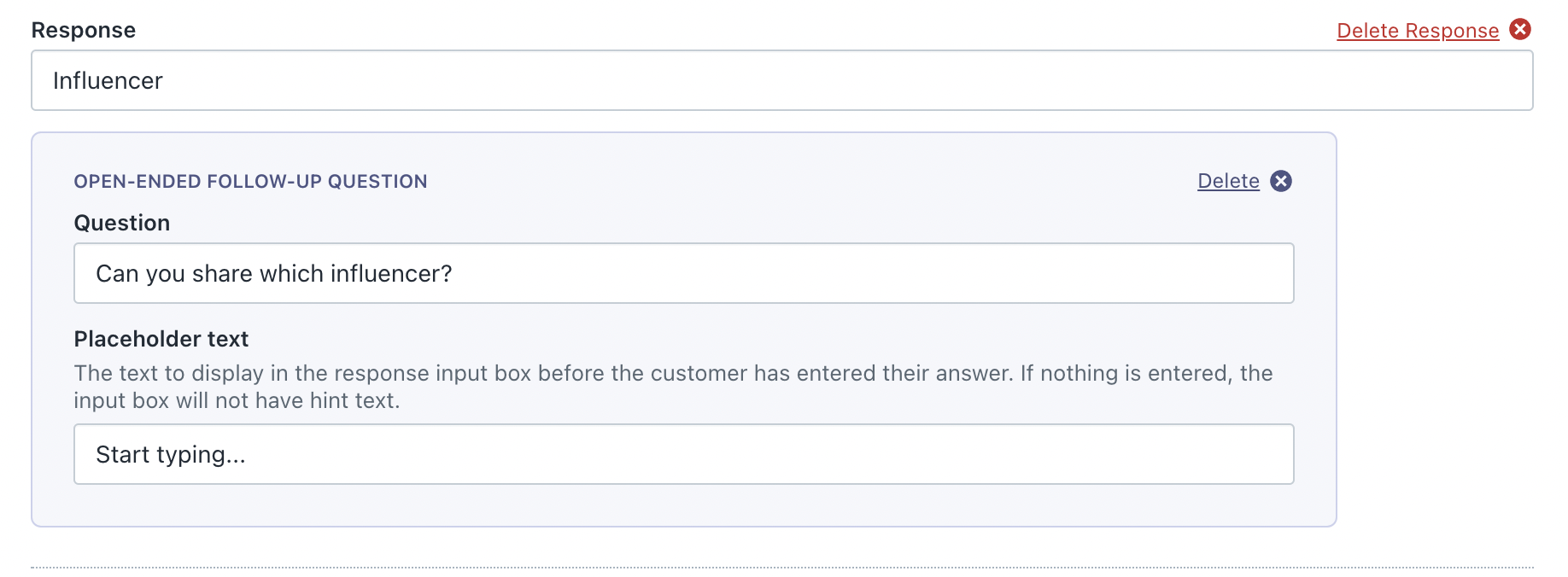Click the Question label
This screenshot has width=1568, height=577.
click(x=121, y=223)
